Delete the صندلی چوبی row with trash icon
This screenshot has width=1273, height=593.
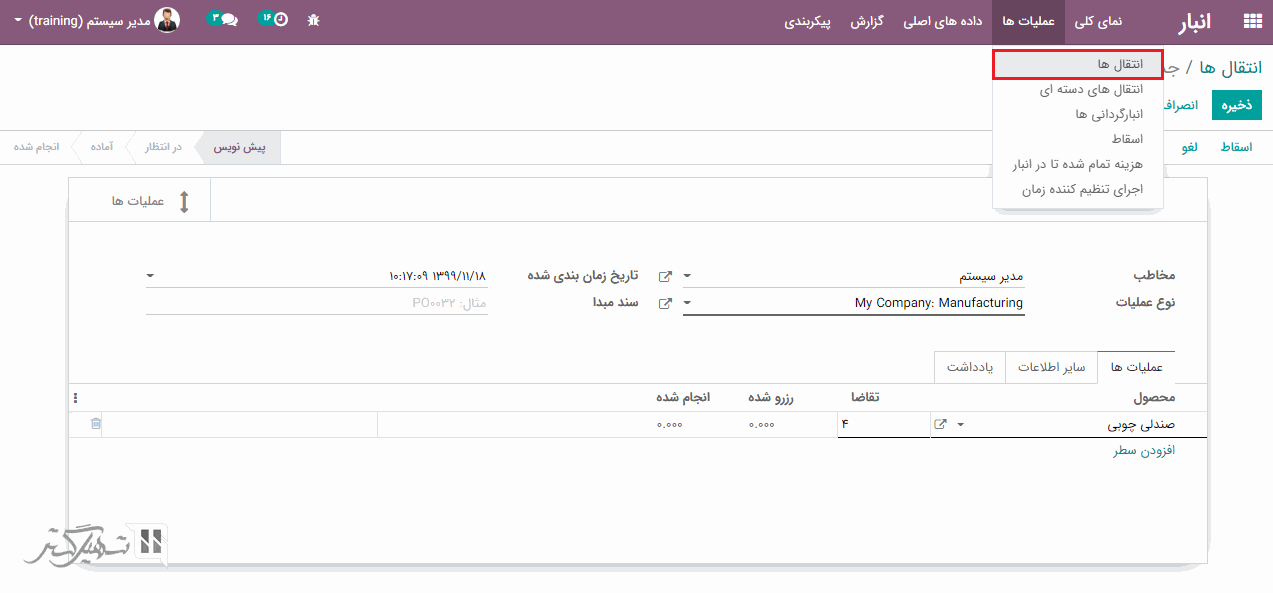point(96,424)
